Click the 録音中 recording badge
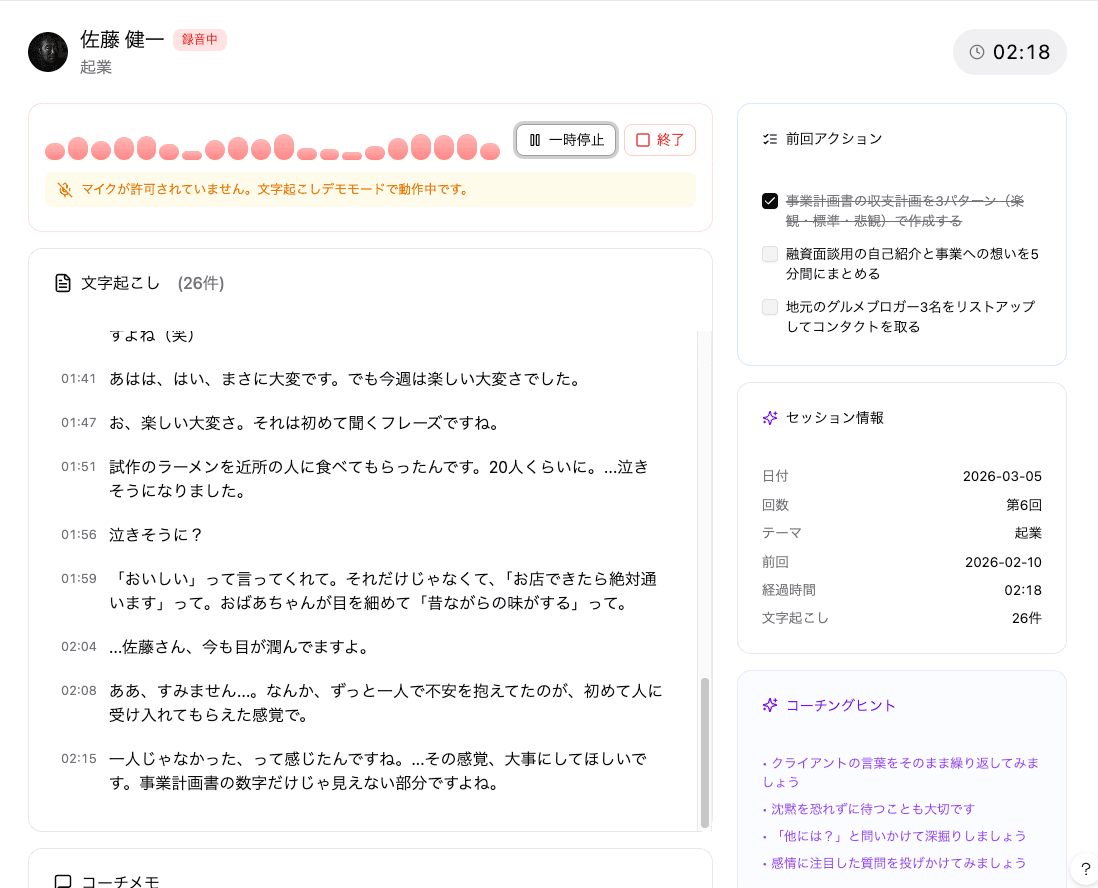Screen dimensions: 1098x888 pyautogui.click(x=199, y=40)
